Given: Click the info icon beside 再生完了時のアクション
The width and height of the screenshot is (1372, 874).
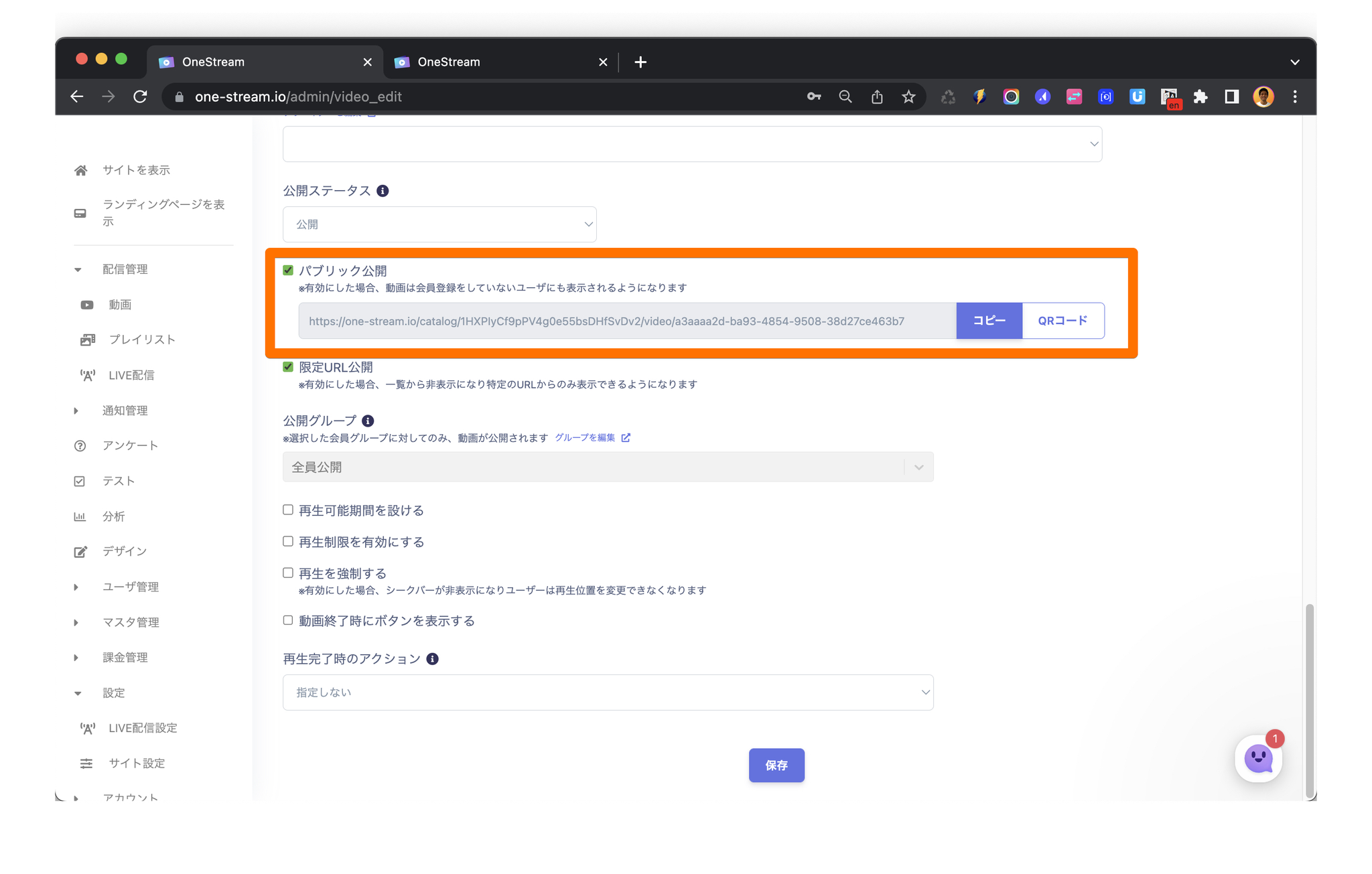Looking at the screenshot, I should click(433, 659).
